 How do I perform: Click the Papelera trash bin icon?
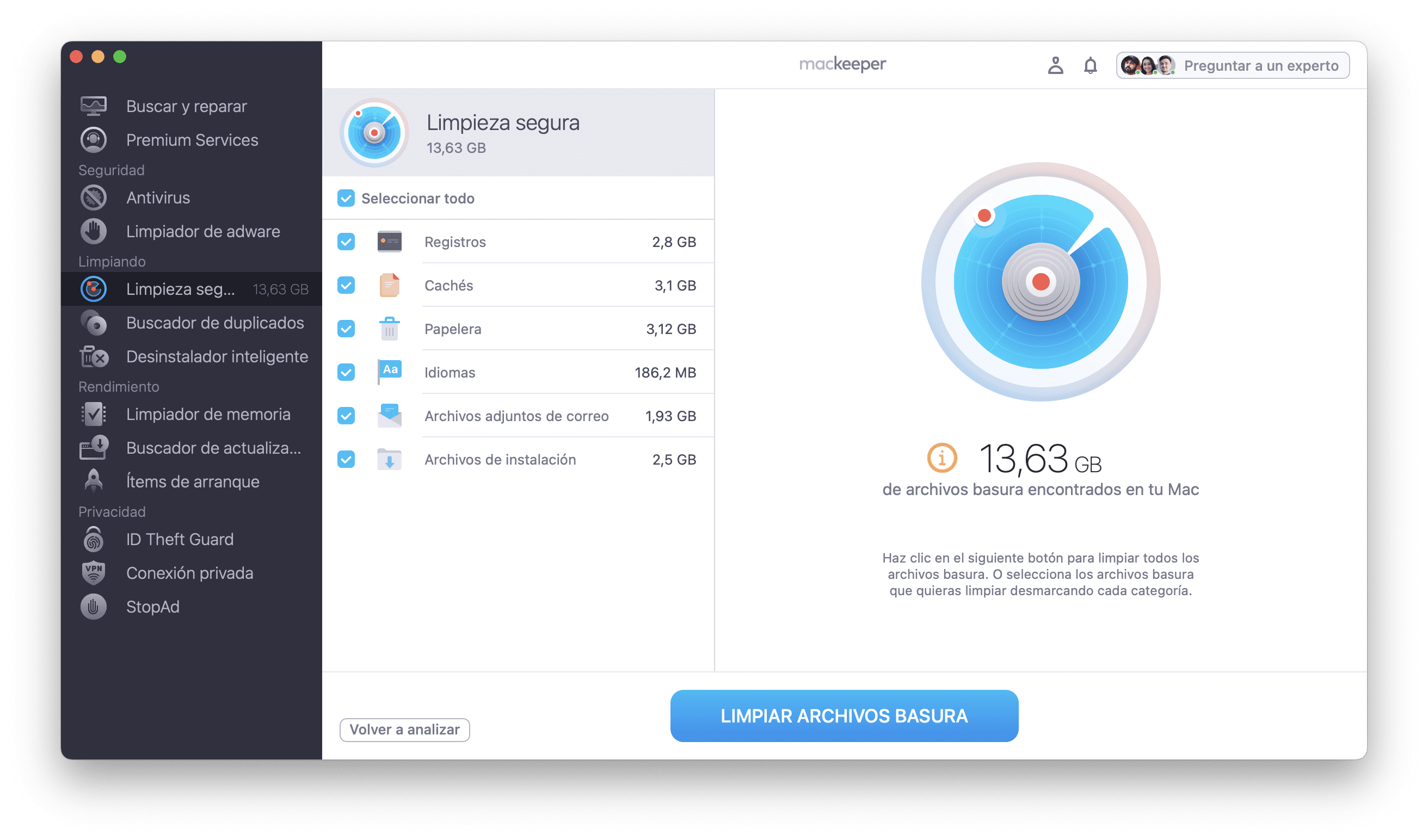tap(389, 329)
